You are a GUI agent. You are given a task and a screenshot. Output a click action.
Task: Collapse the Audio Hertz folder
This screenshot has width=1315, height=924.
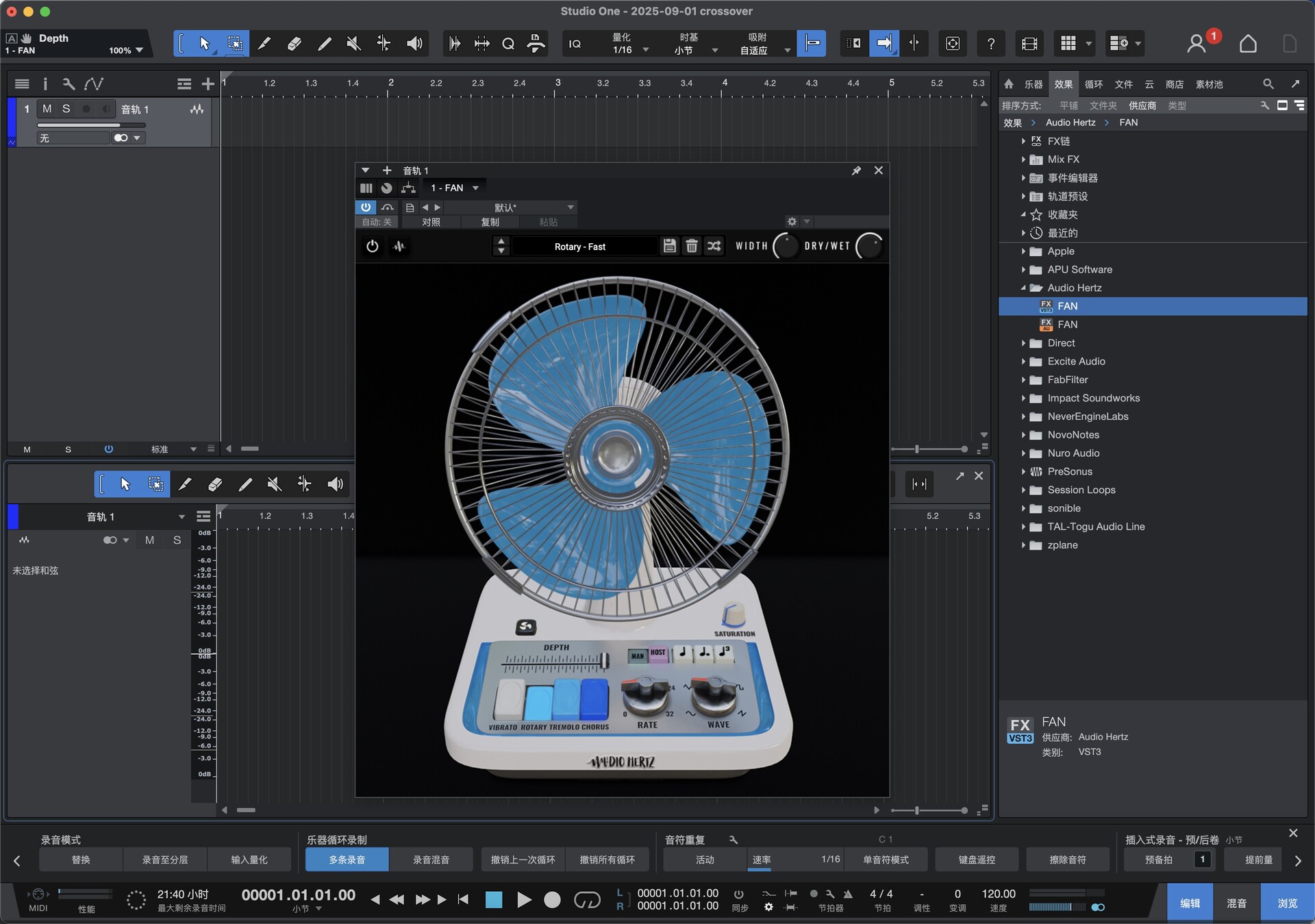(1023, 288)
